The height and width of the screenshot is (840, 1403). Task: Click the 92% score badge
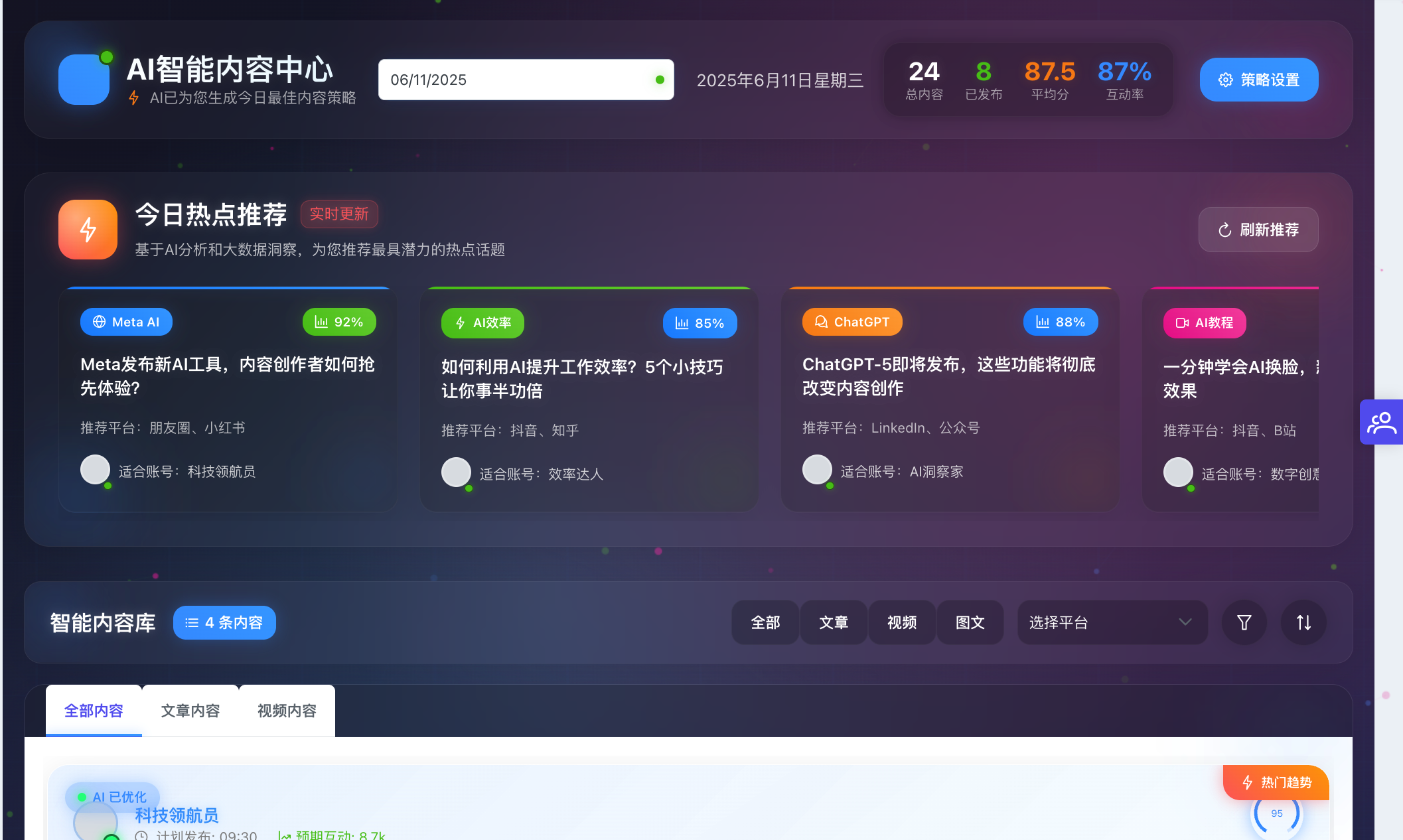(339, 322)
